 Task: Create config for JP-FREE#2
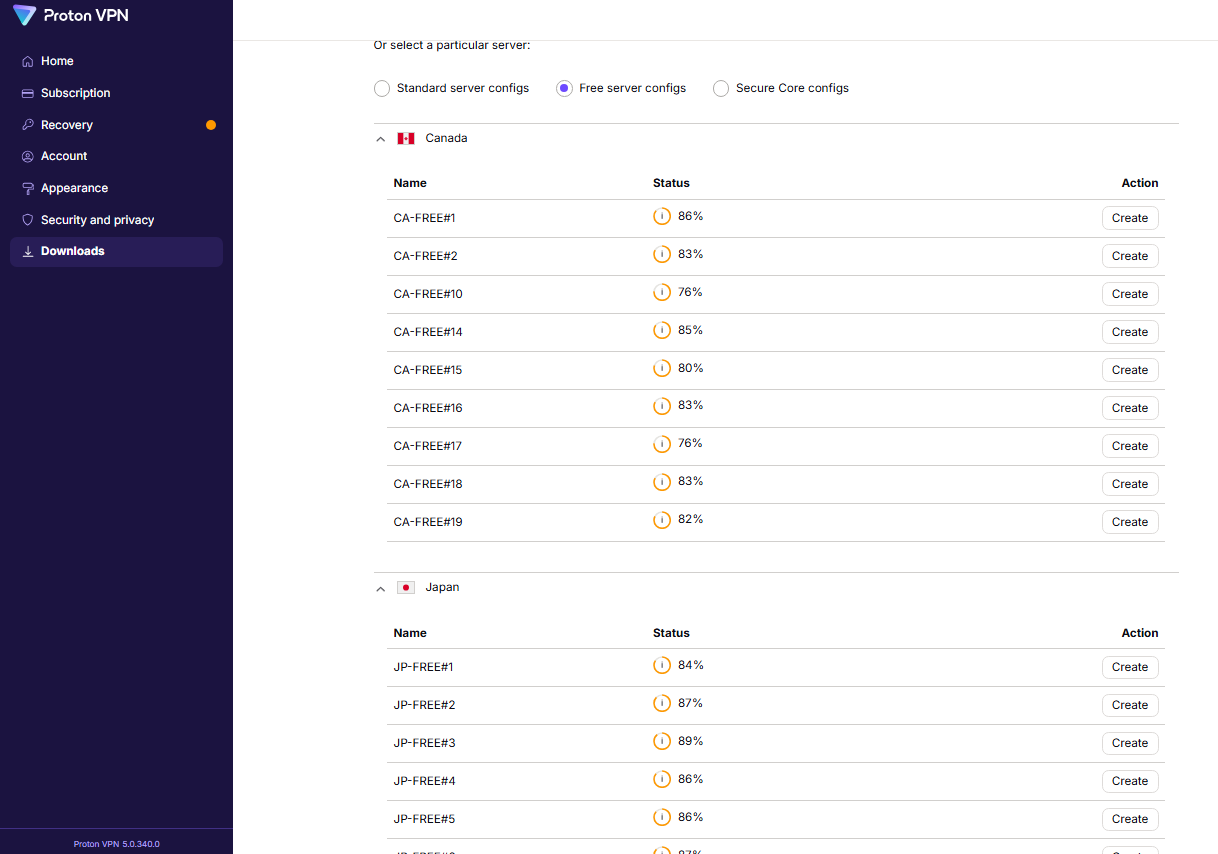coord(1130,705)
